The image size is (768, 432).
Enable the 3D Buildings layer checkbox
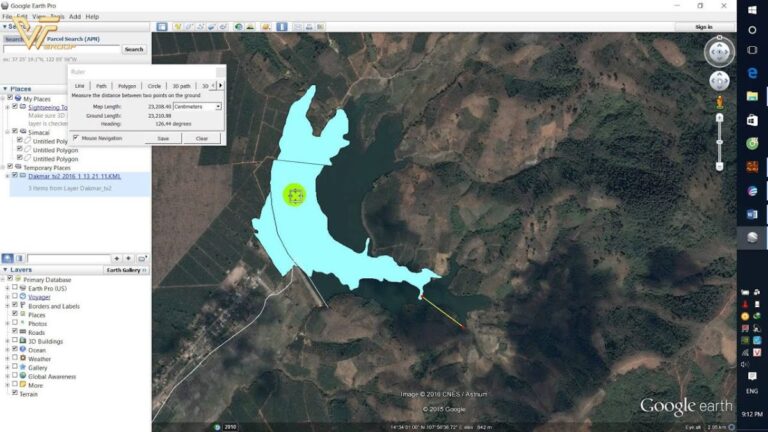coord(15,340)
